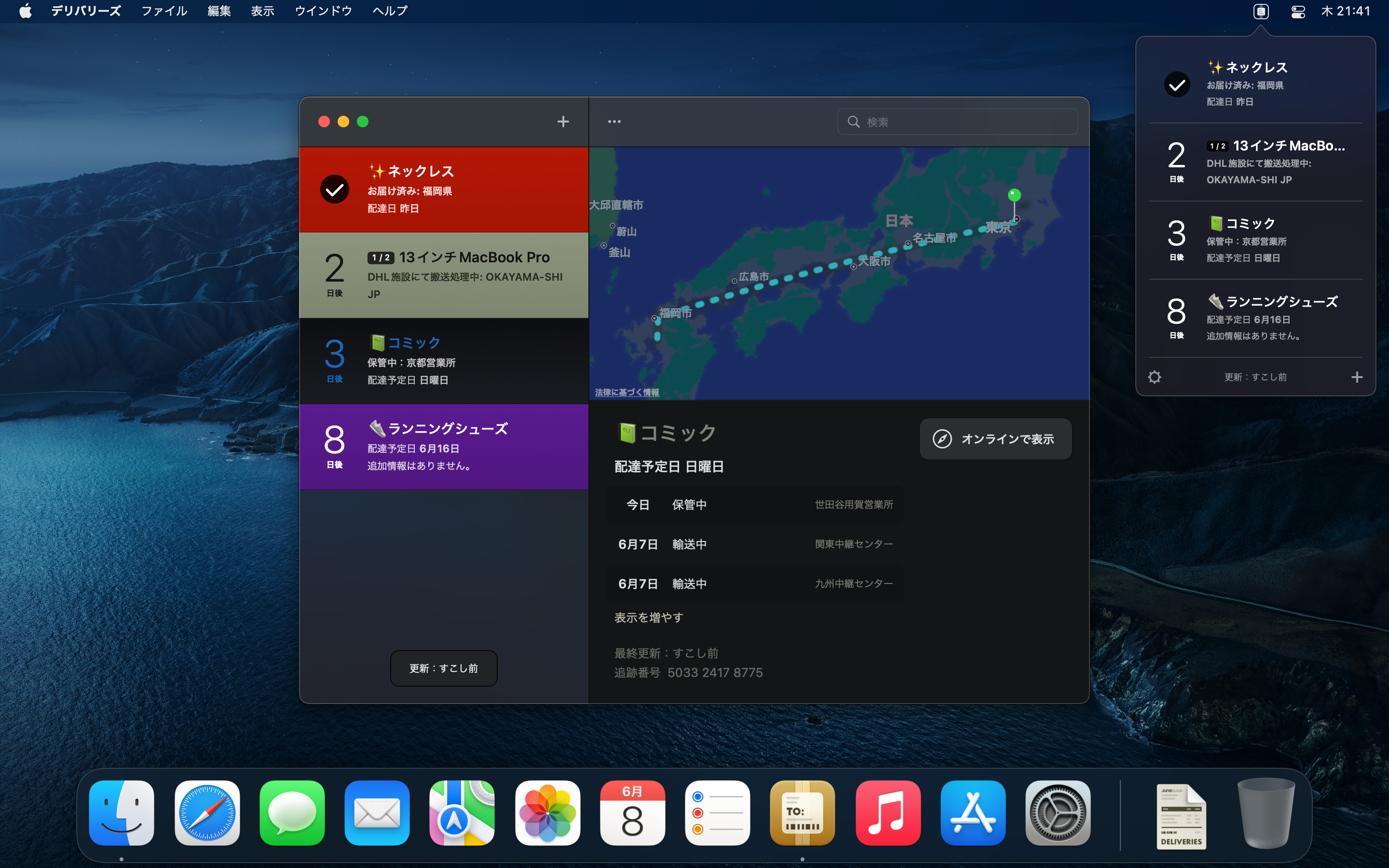The image size is (1389, 868).
Task: Open the Apple menu
Action: (x=25, y=11)
